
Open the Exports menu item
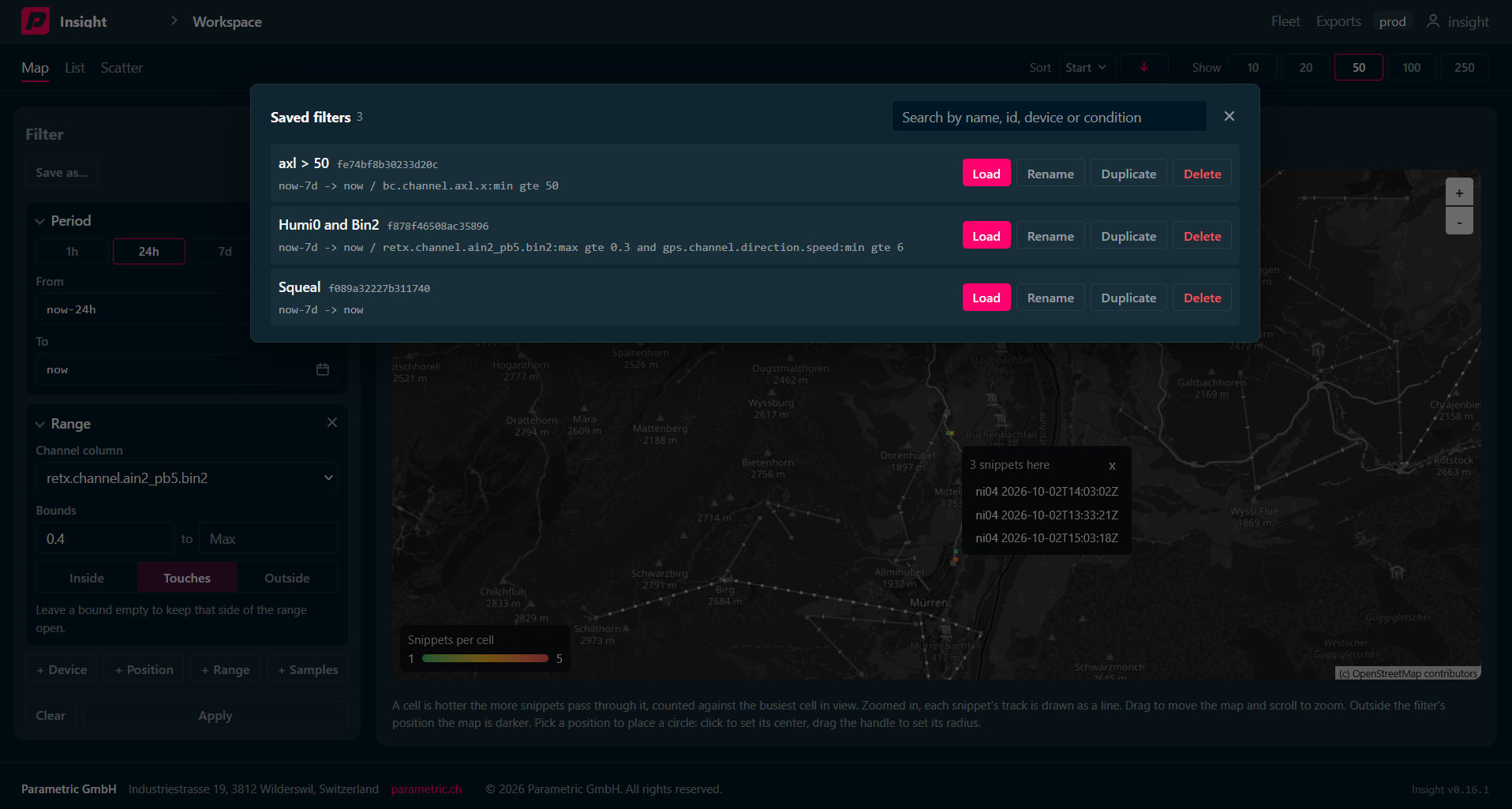click(x=1338, y=21)
